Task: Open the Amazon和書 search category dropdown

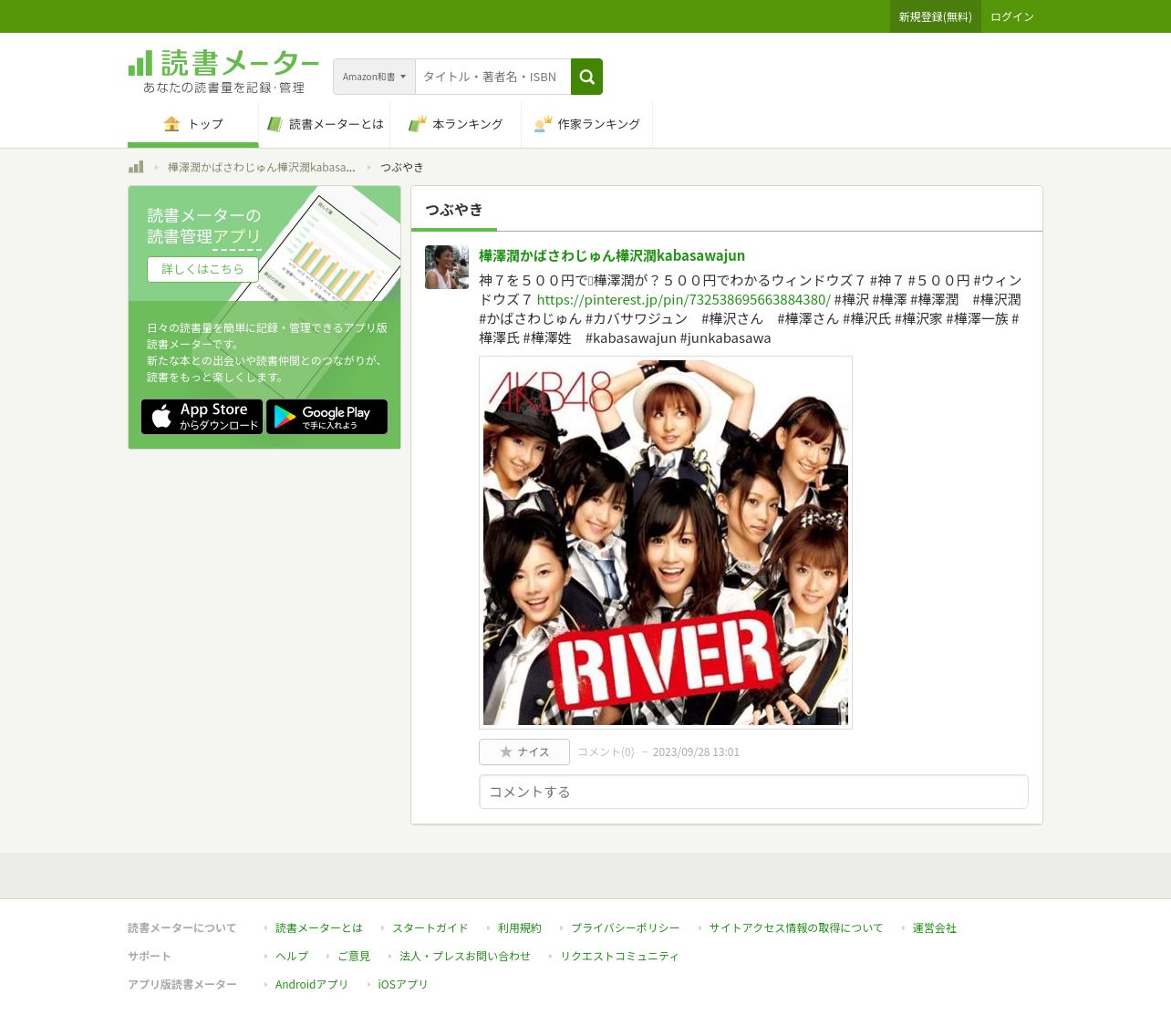Action: tap(374, 77)
